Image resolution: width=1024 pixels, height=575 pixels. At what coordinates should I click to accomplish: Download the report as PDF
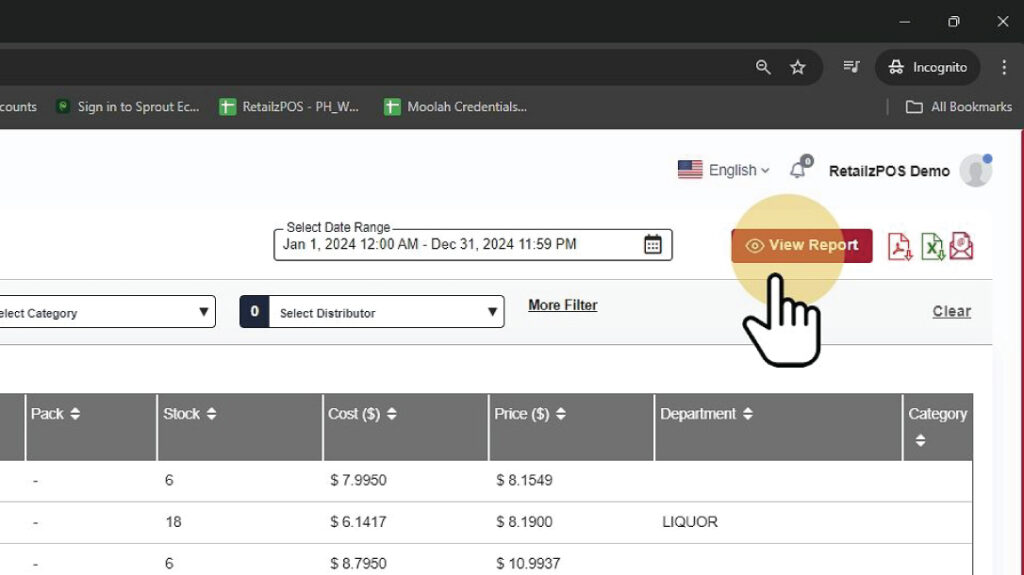point(900,246)
